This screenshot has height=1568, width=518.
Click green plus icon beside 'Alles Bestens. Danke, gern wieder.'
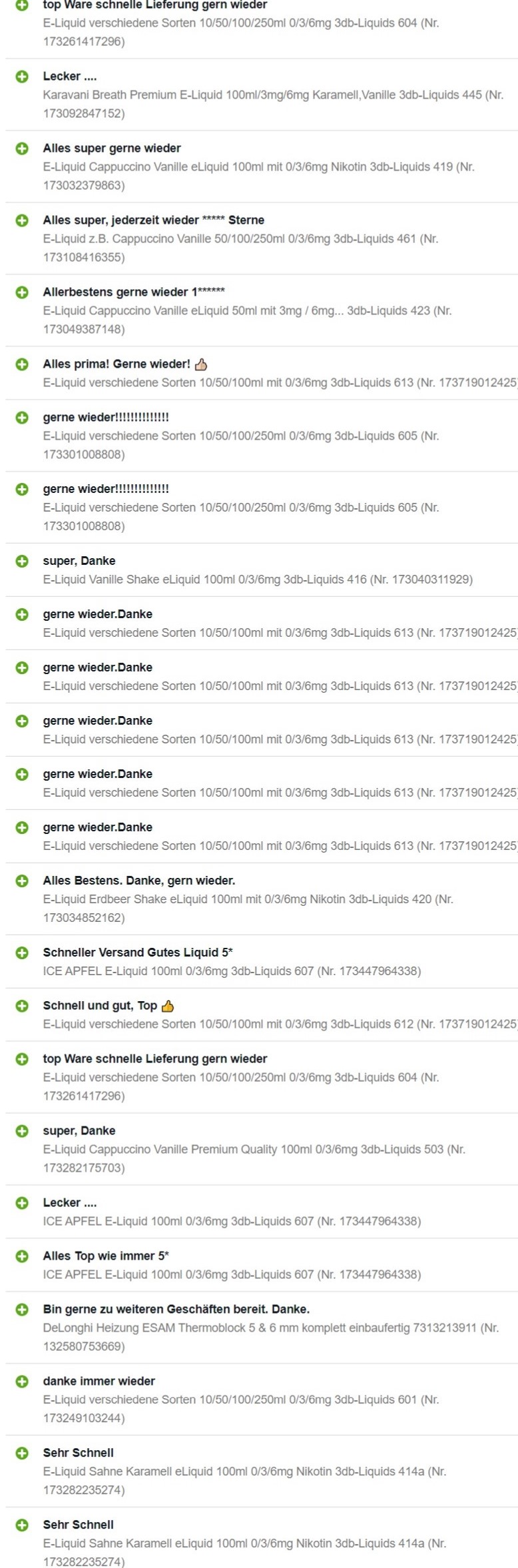pyautogui.click(x=22, y=881)
